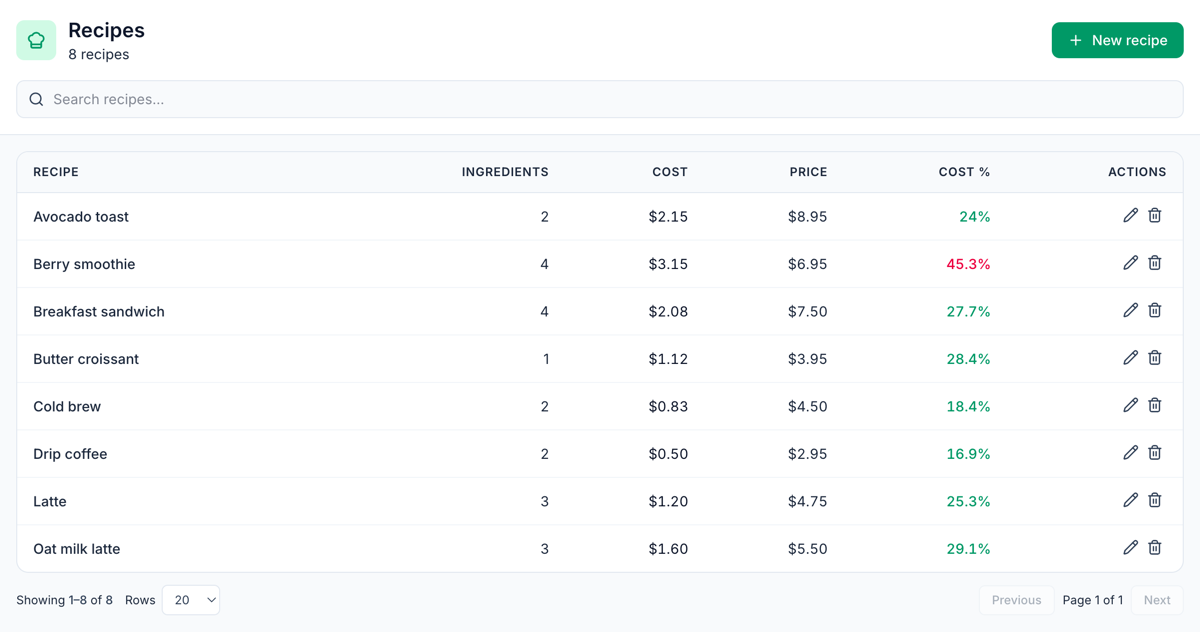Select the Berry smoothie name

pos(84,264)
